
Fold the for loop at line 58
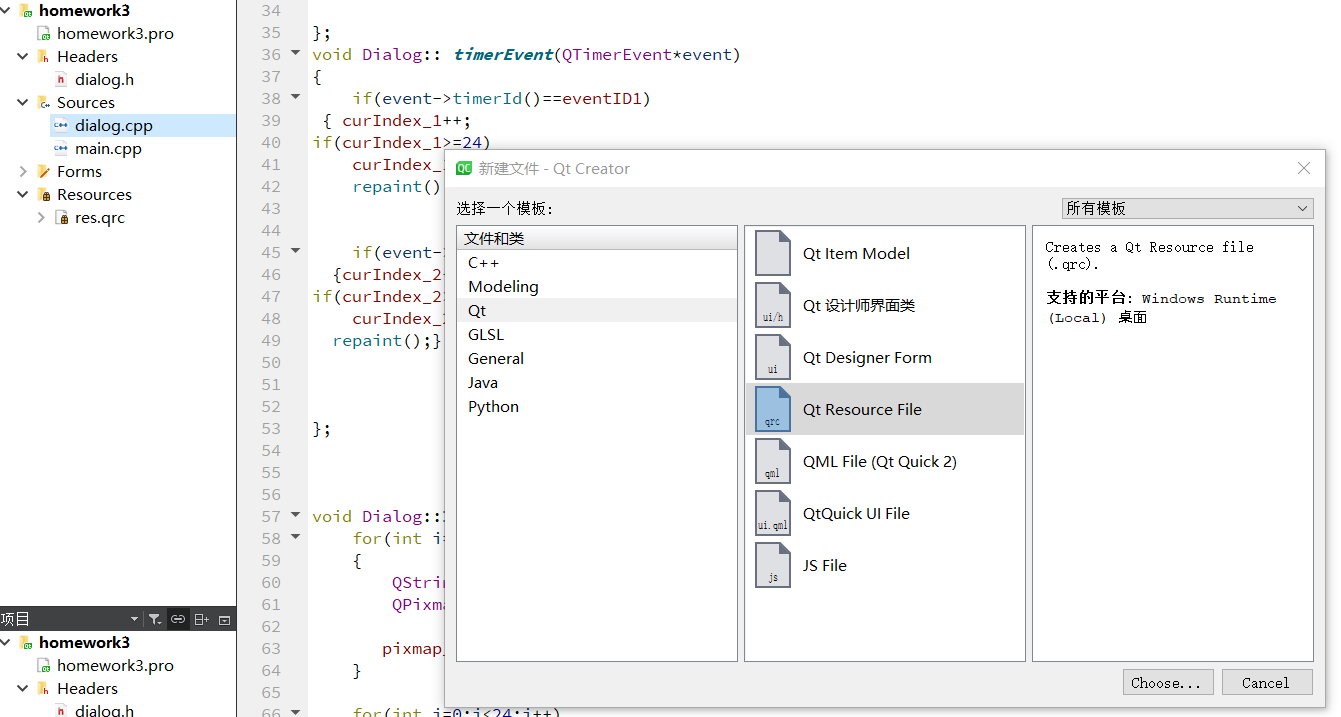point(295,537)
